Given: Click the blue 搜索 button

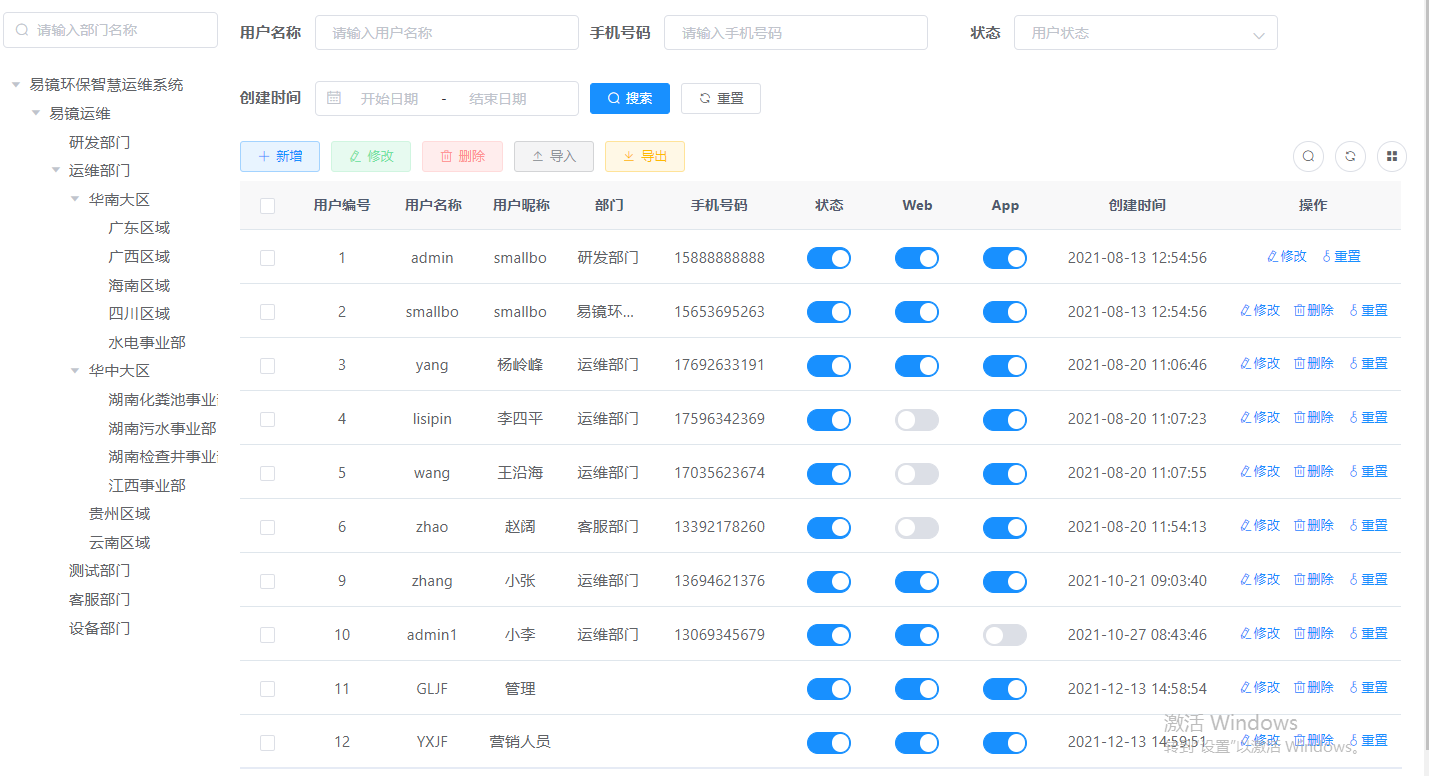Looking at the screenshot, I should [629, 98].
